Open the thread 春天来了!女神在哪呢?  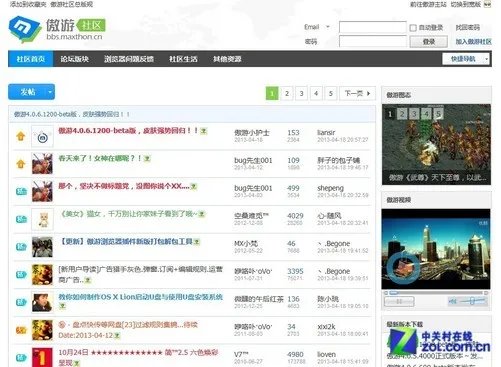100,158
